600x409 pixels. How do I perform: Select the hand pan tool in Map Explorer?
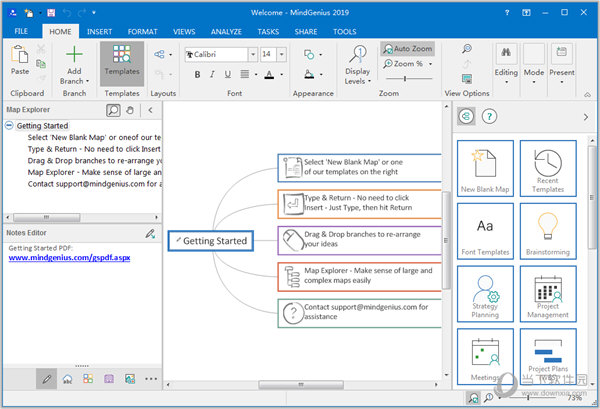coord(130,111)
